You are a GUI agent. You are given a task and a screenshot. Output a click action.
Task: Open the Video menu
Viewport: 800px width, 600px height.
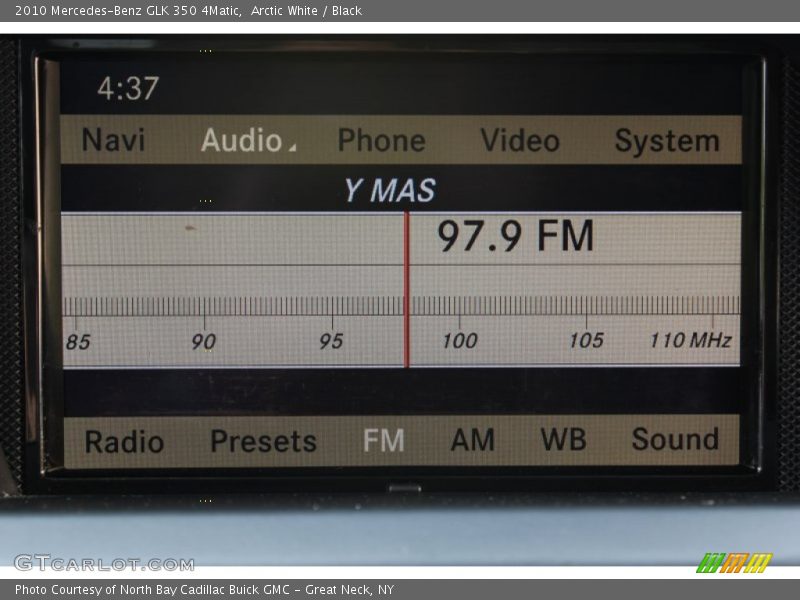point(519,141)
